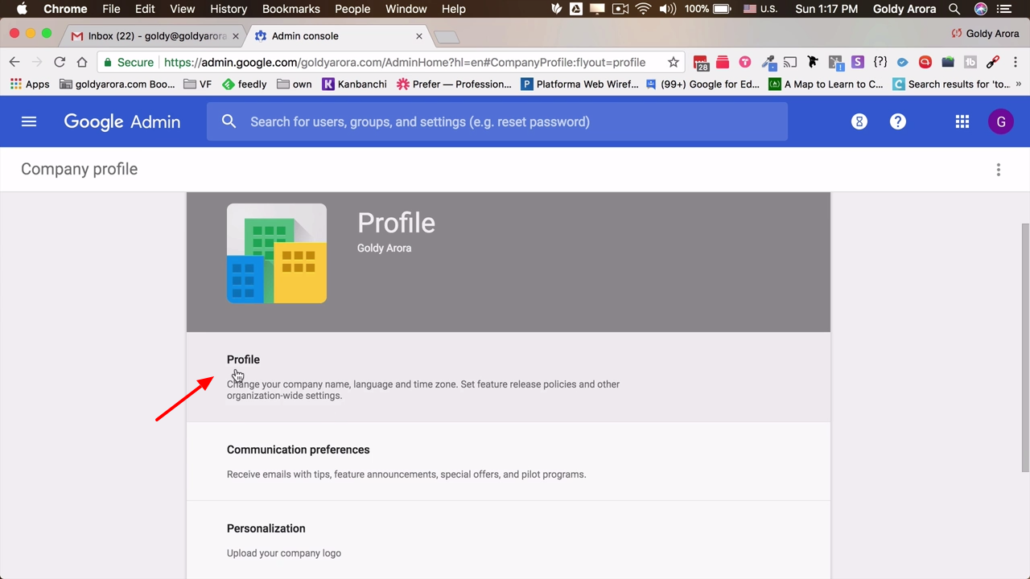This screenshot has width=1030, height=579.
Task: Open the Communication preferences section
Action: pos(508,461)
